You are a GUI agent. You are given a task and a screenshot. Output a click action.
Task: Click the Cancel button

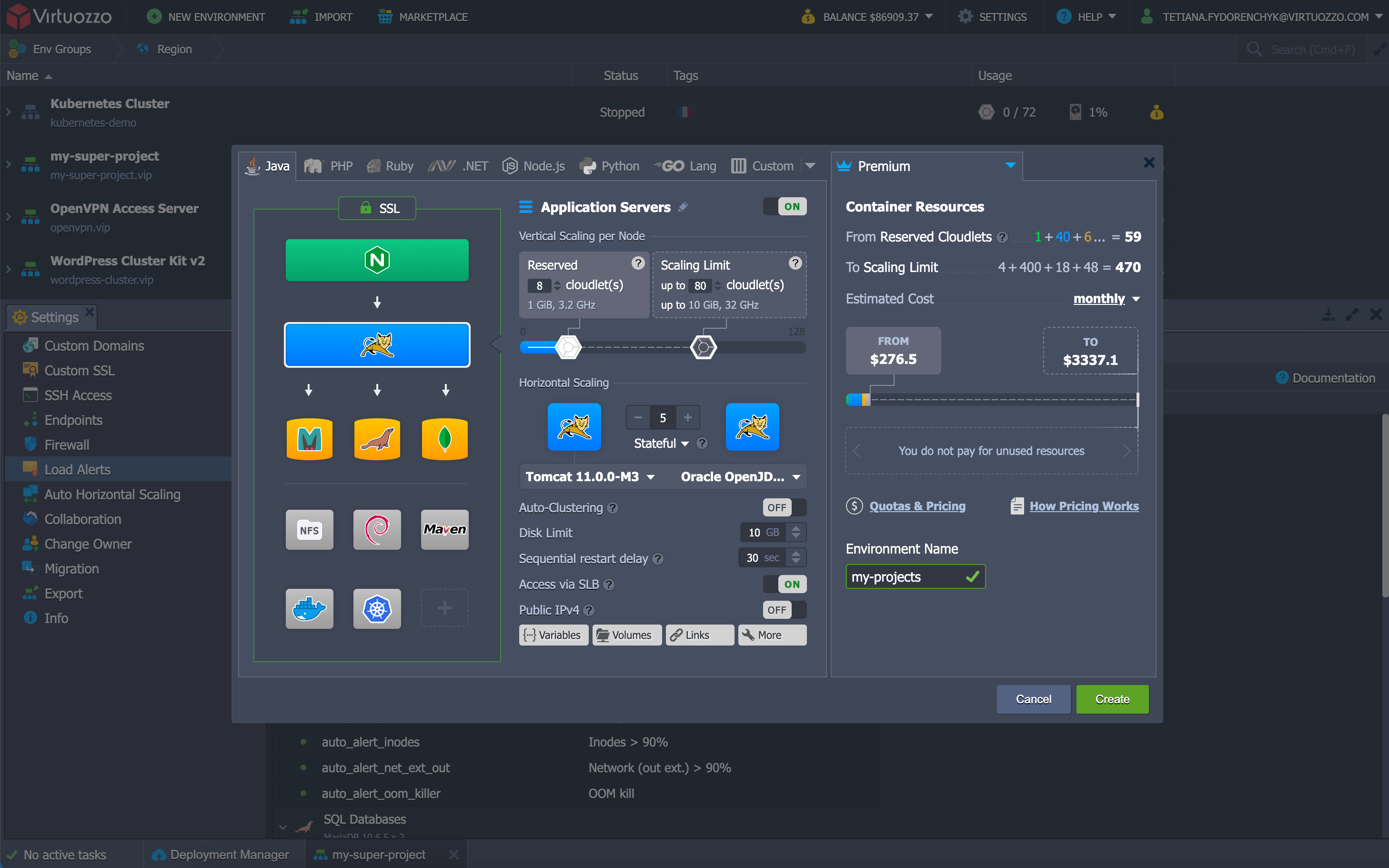(1033, 699)
